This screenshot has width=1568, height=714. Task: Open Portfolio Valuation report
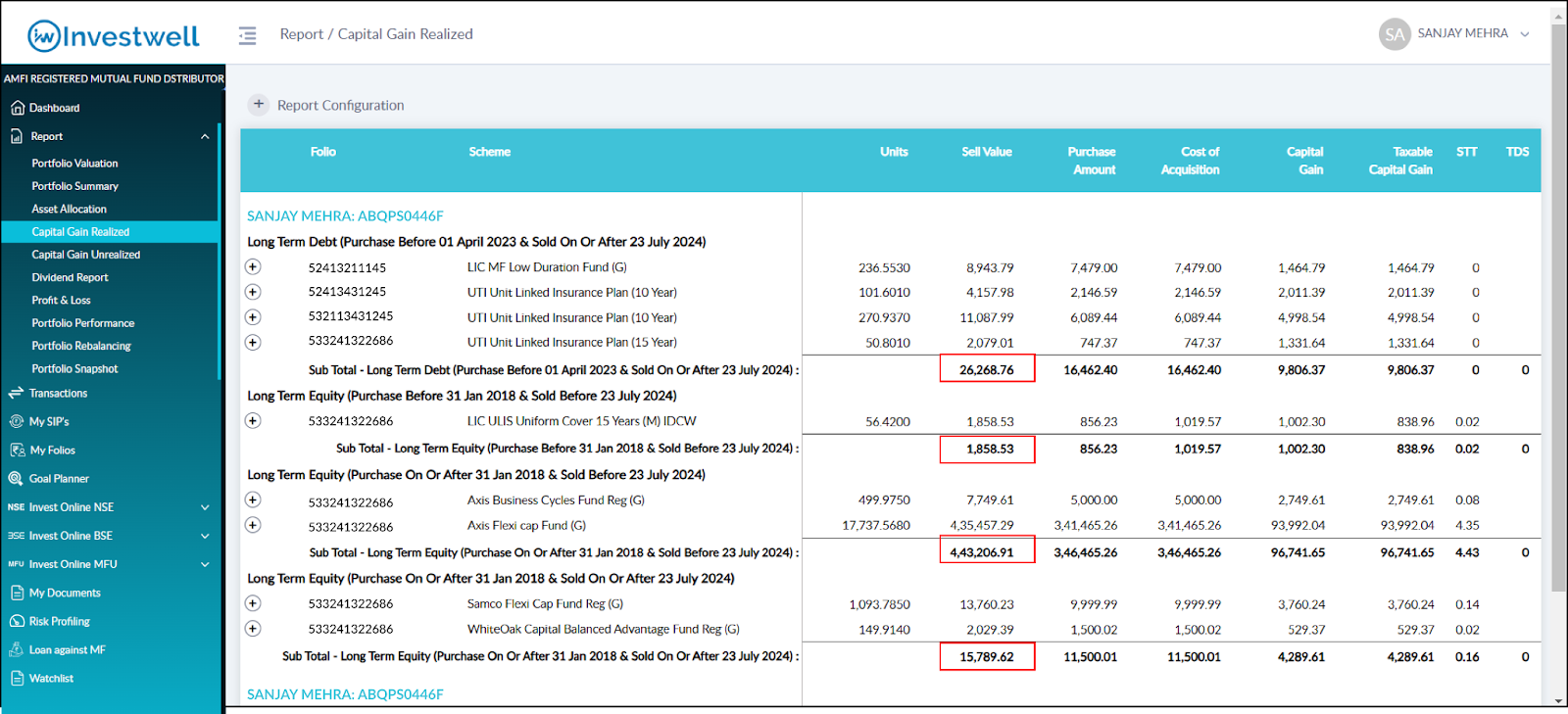pyautogui.click(x=74, y=164)
